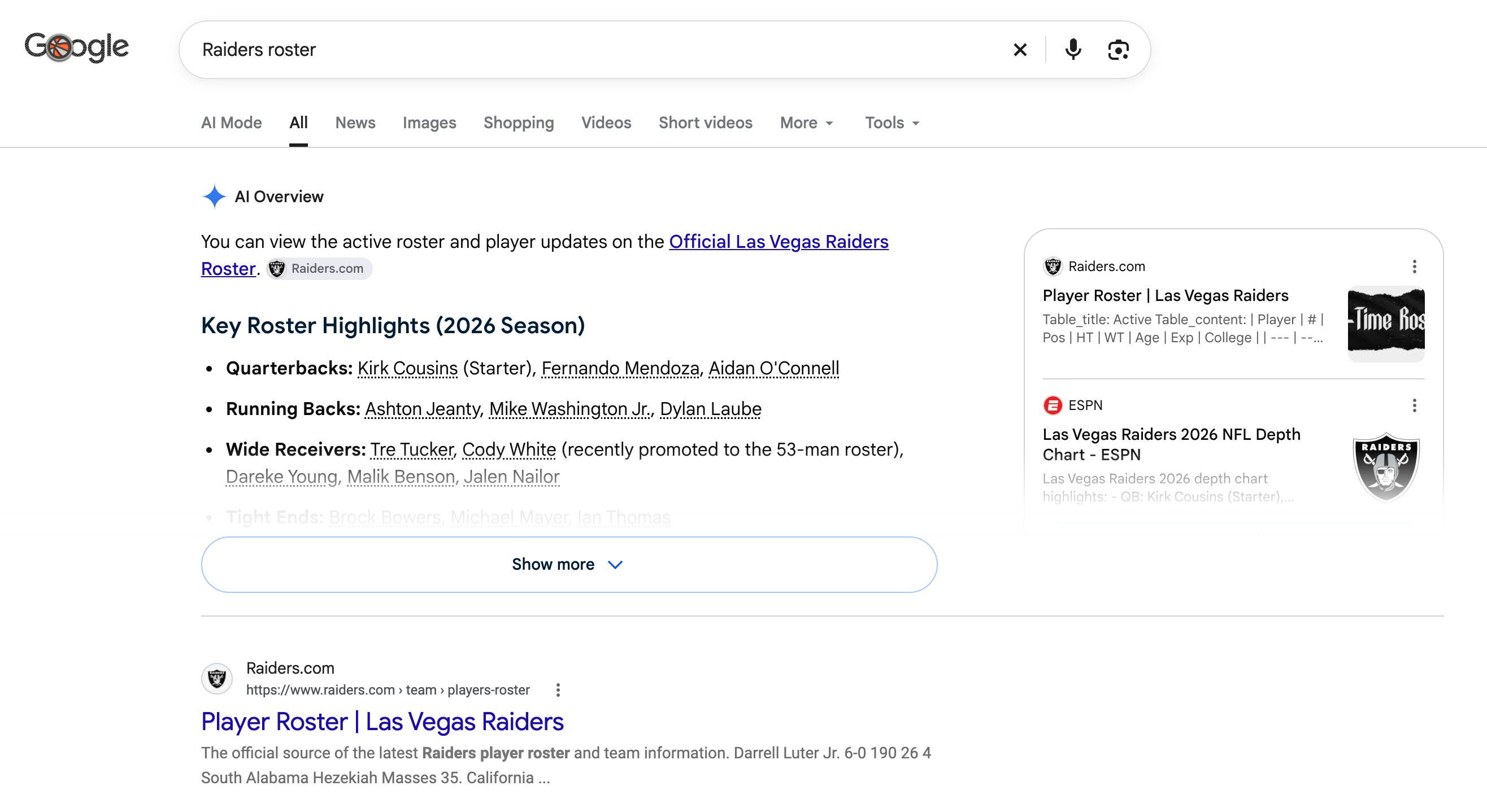The image size is (1487, 812).
Task: Click Fernando Mendoza link
Action: coord(620,368)
